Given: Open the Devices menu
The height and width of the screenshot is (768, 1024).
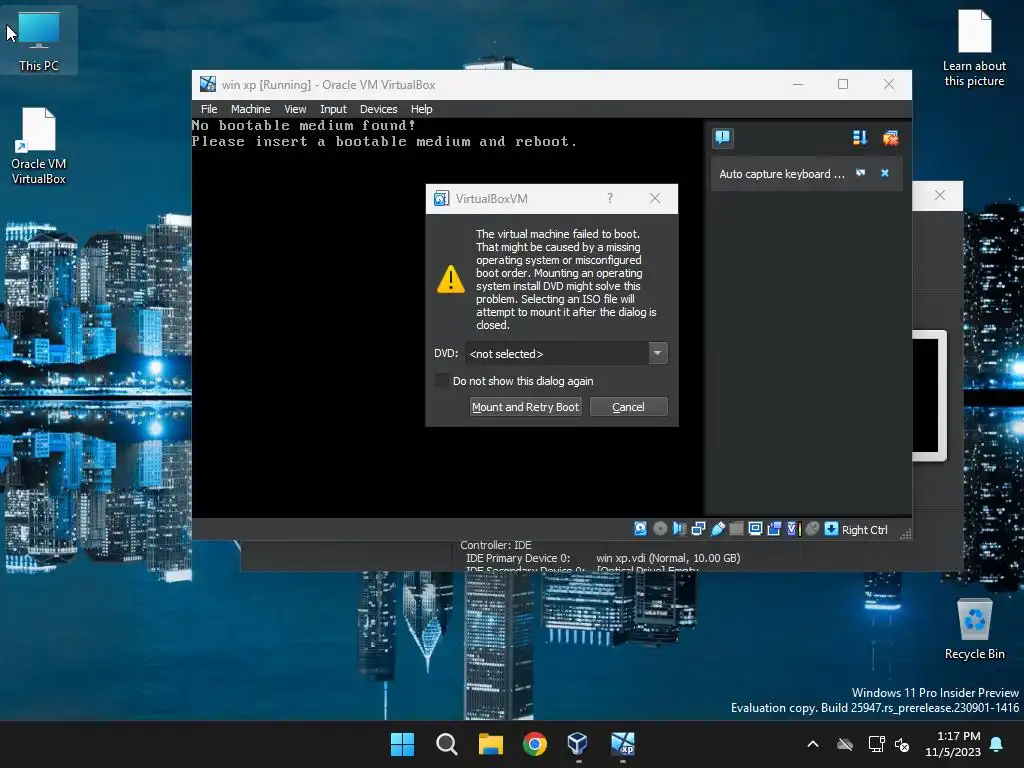Looking at the screenshot, I should (x=378, y=109).
